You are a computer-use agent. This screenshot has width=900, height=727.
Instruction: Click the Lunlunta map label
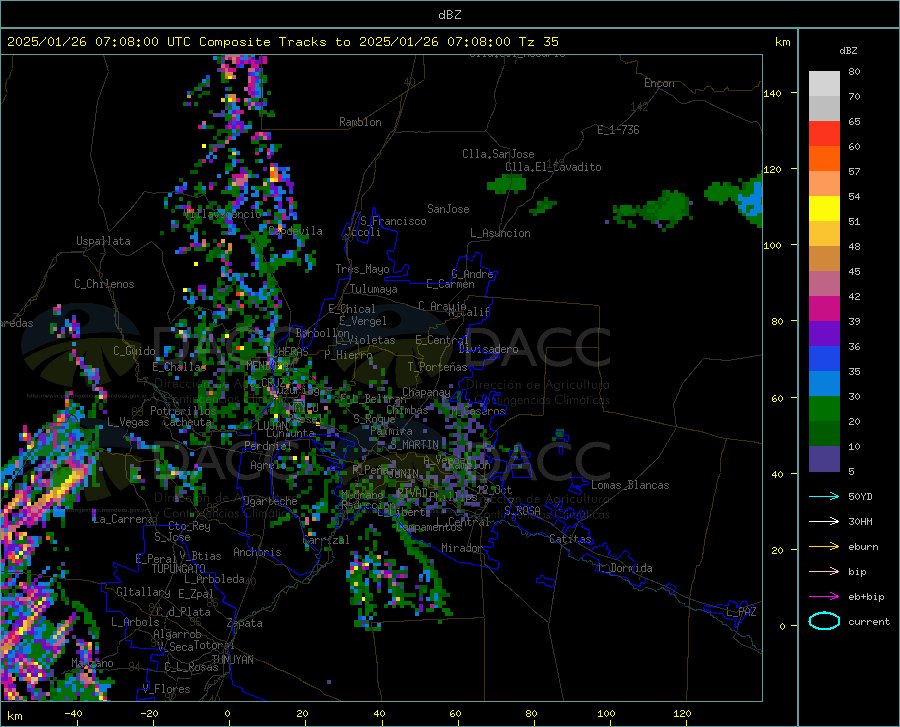click(291, 434)
